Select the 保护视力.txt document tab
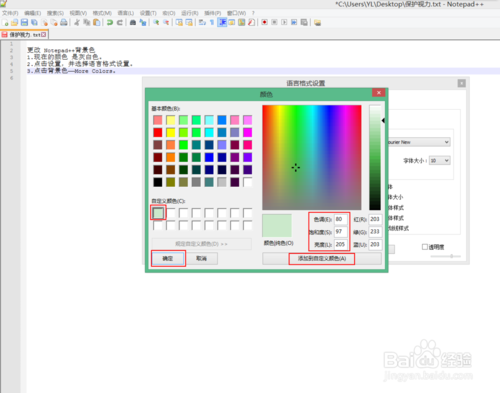The width and height of the screenshot is (500, 393). pos(24,35)
